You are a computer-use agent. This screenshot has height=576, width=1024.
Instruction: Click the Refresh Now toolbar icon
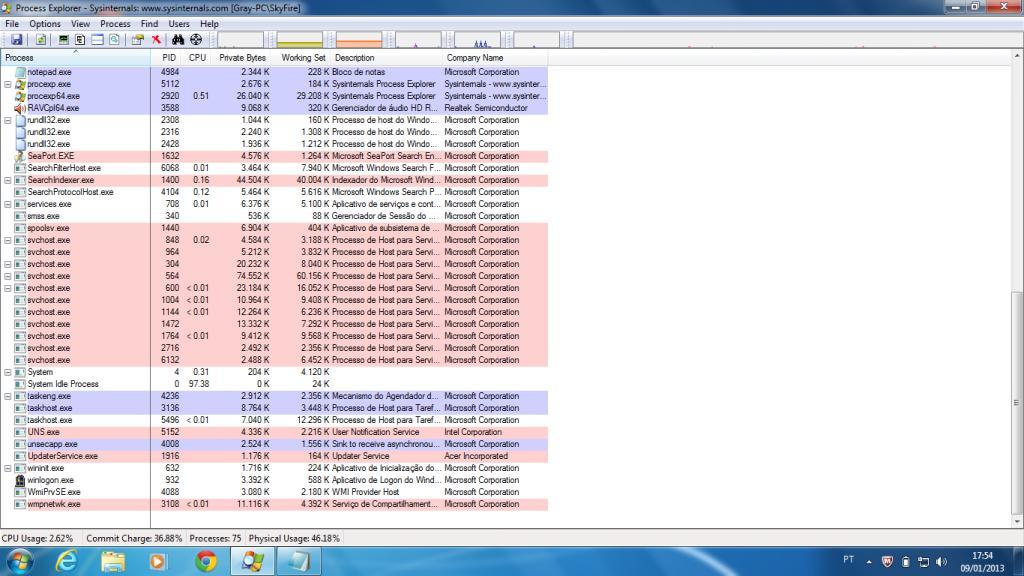40,40
